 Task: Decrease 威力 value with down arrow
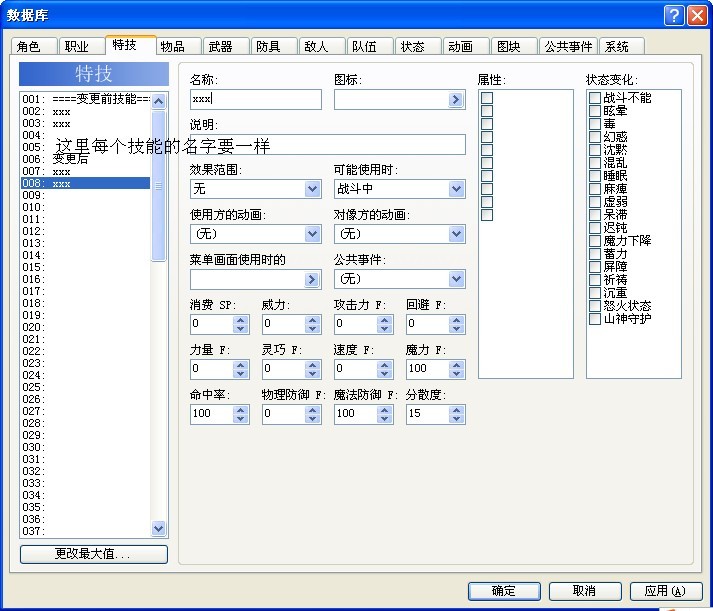(x=312, y=329)
